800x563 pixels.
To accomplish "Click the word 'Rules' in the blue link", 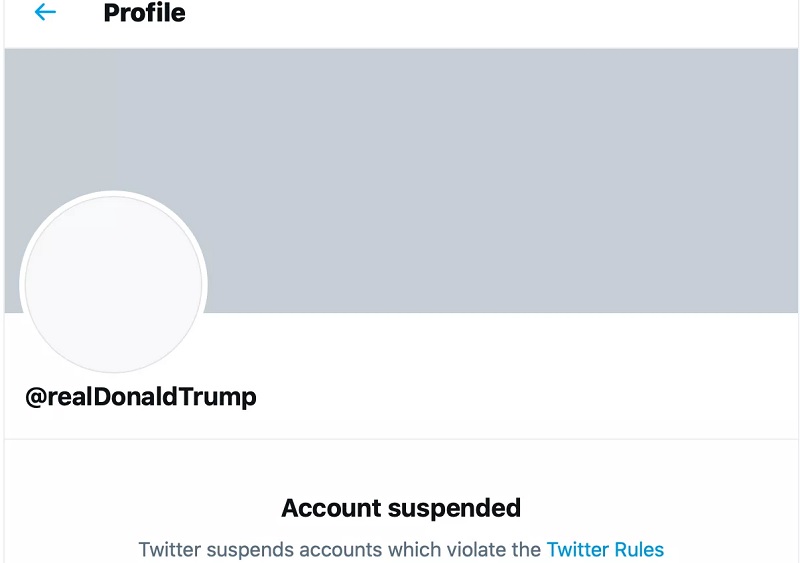I will pos(638,549).
